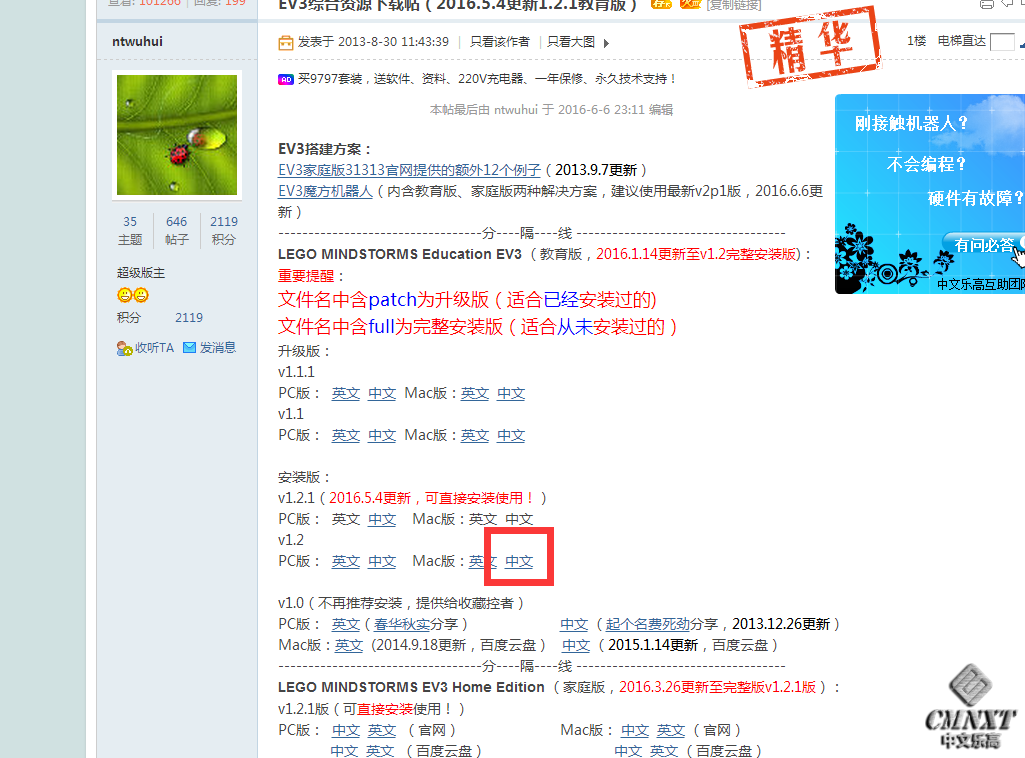Download v1.1 PC版 中文 upgrade

[x=382, y=435]
